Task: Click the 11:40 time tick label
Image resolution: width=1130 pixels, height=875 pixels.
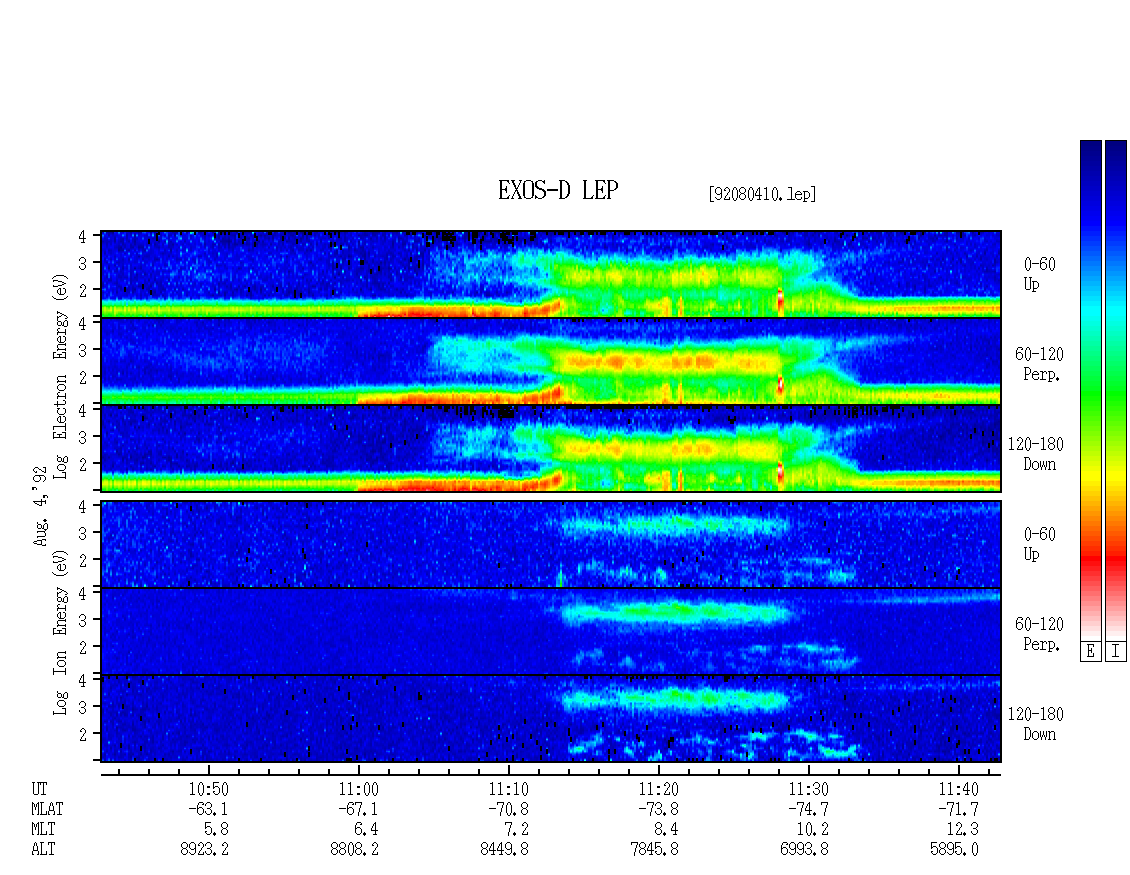Action: 958,789
